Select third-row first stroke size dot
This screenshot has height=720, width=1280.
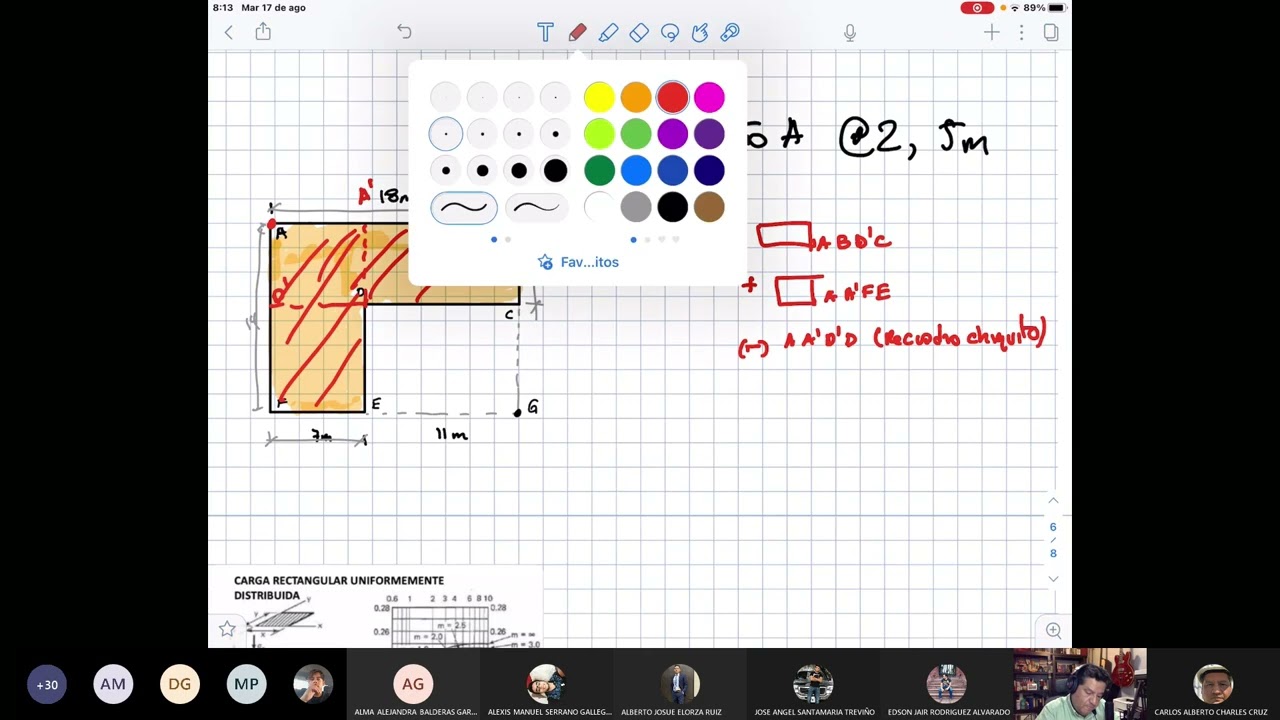(446, 170)
